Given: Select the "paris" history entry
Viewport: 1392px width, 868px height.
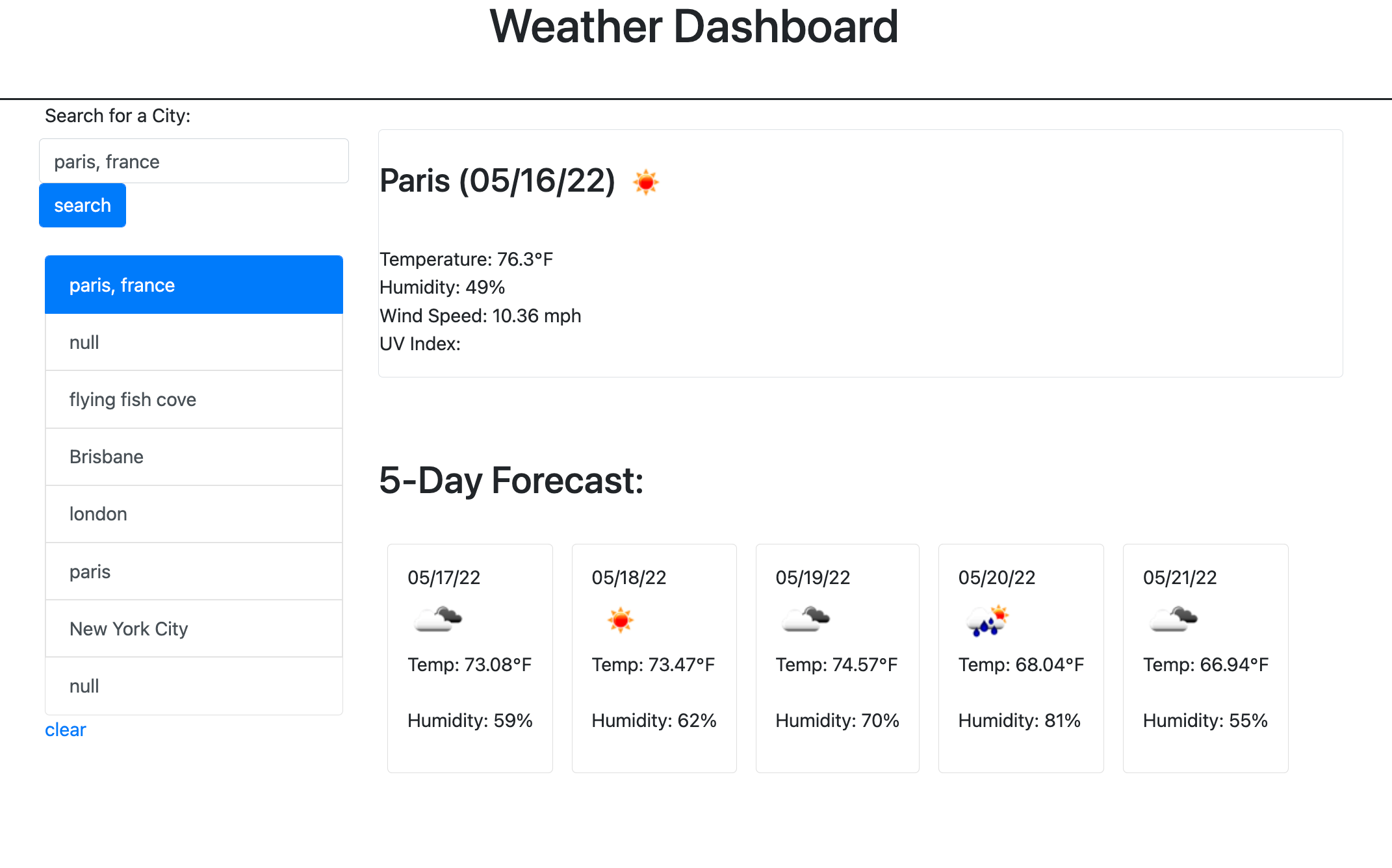Looking at the screenshot, I should 193,571.
